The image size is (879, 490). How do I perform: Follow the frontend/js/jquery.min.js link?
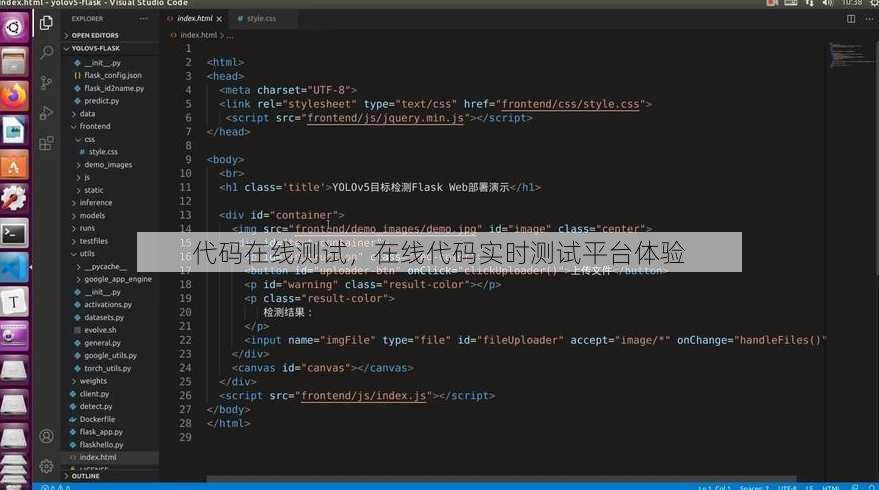tap(385, 118)
